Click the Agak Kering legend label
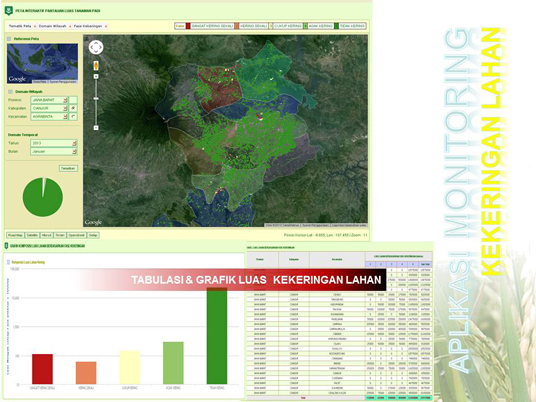536x402 pixels. (320, 26)
